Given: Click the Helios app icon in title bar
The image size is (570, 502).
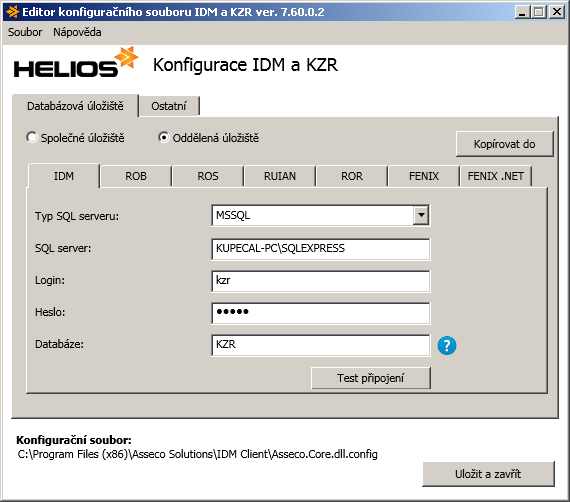Looking at the screenshot, I should coord(12,12).
